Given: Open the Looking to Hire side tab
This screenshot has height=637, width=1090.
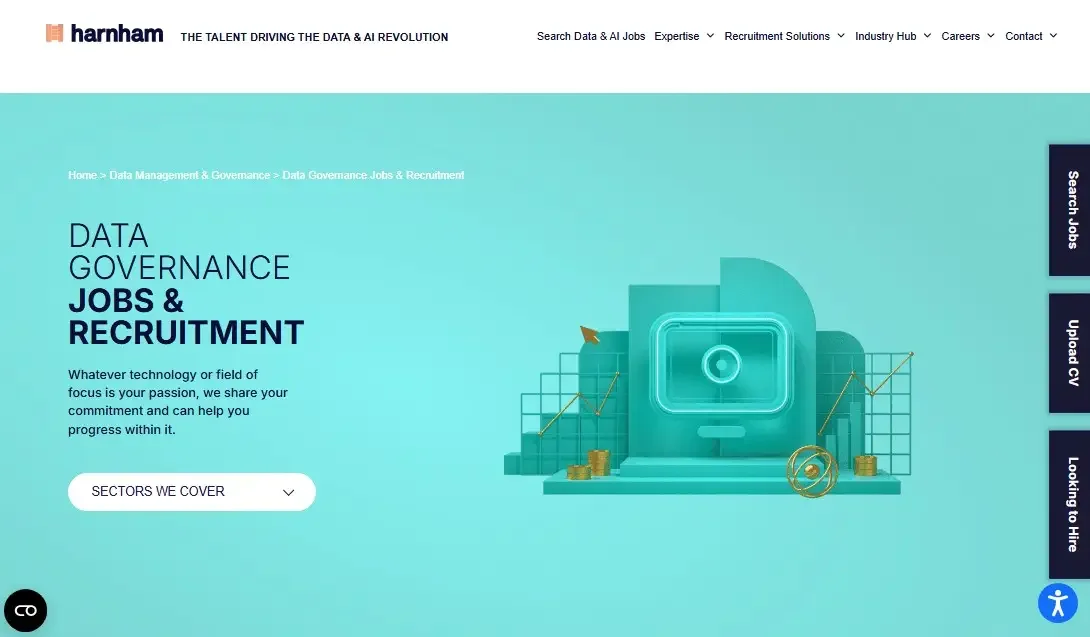Looking at the screenshot, I should 1069,504.
